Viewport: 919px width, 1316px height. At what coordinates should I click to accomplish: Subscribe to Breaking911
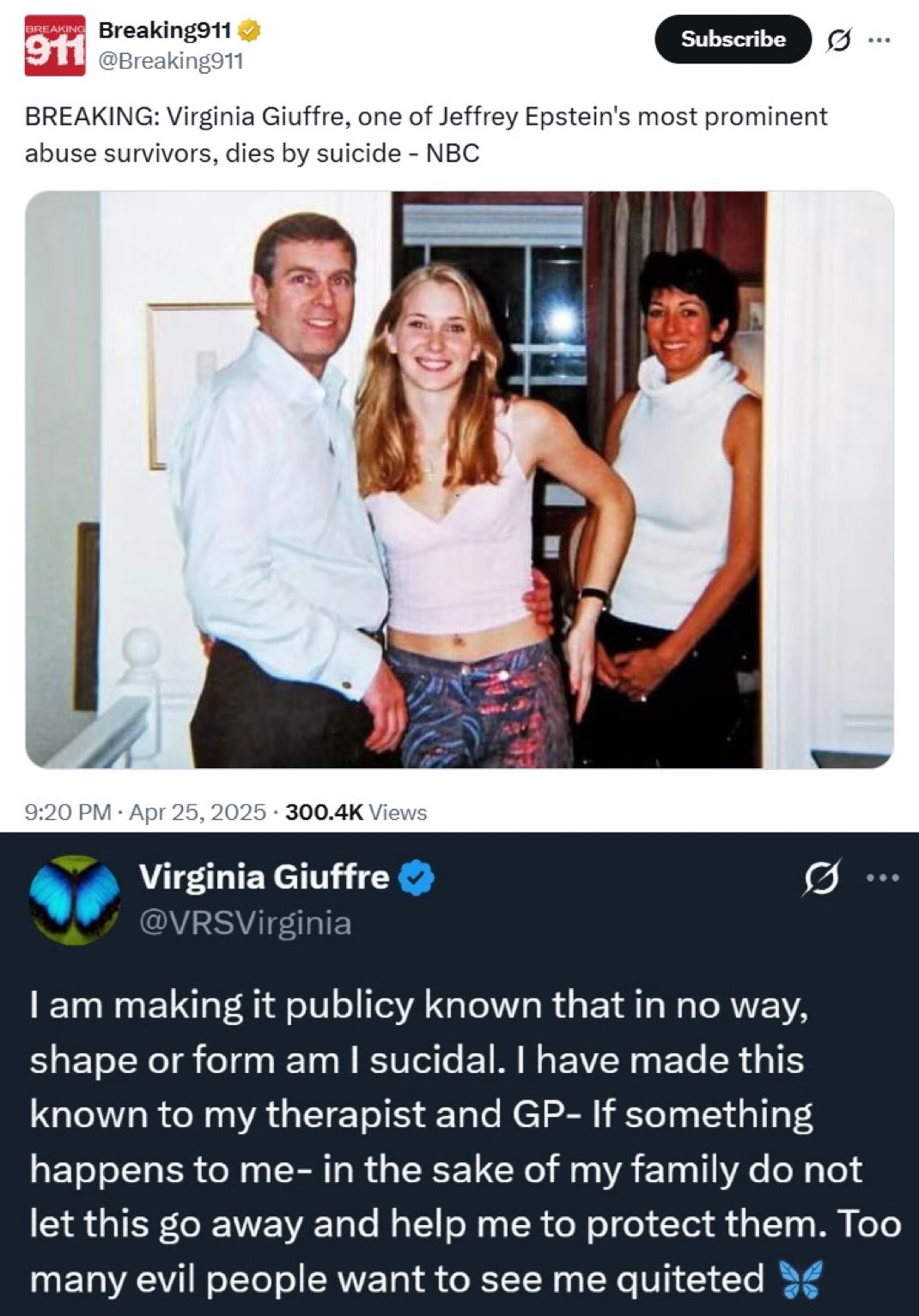click(x=733, y=39)
